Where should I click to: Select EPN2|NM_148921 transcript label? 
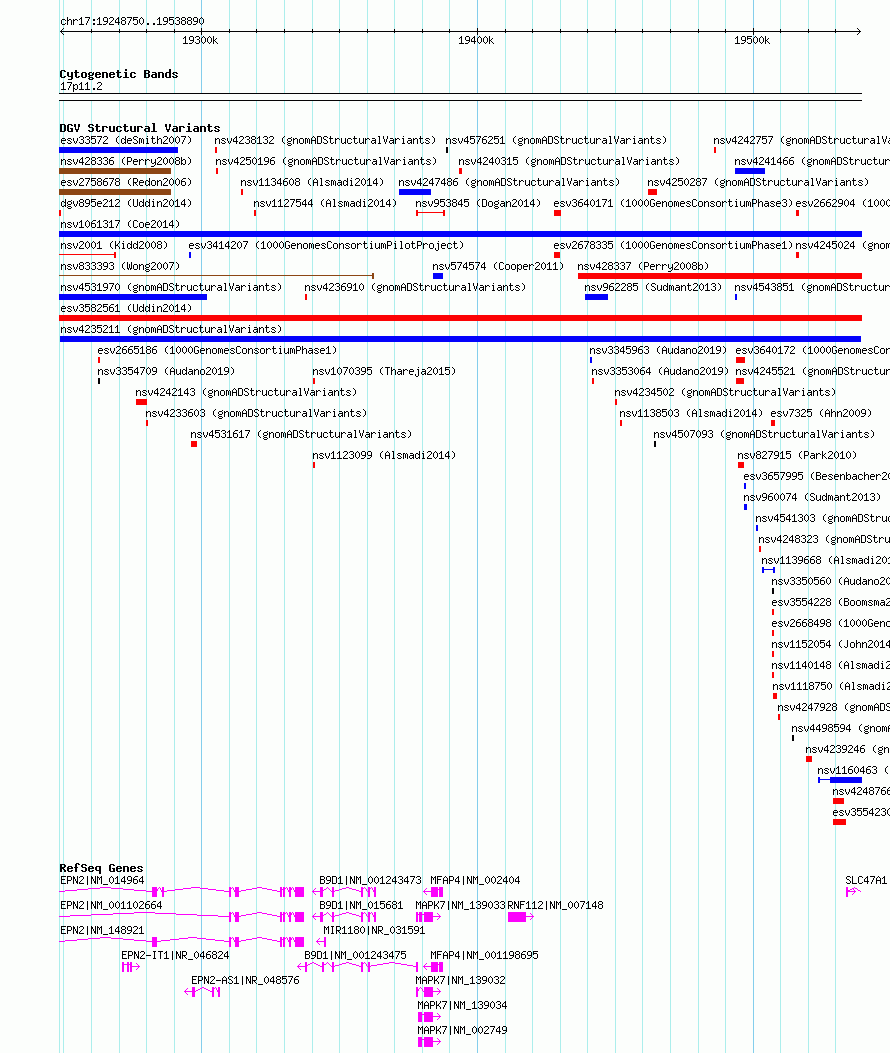[x=102, y=930]
